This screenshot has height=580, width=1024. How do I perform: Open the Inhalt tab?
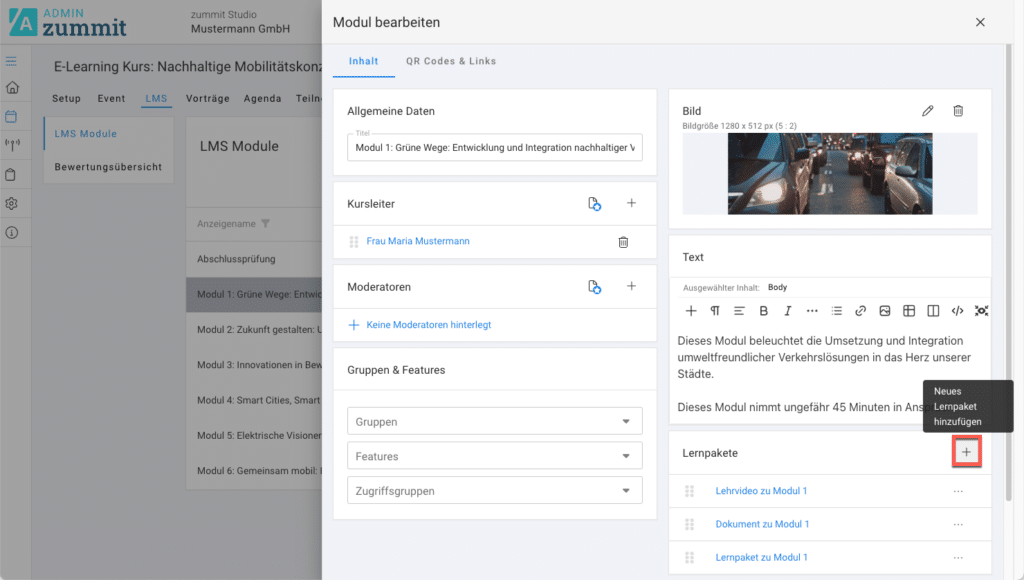(x=363, y=61)
